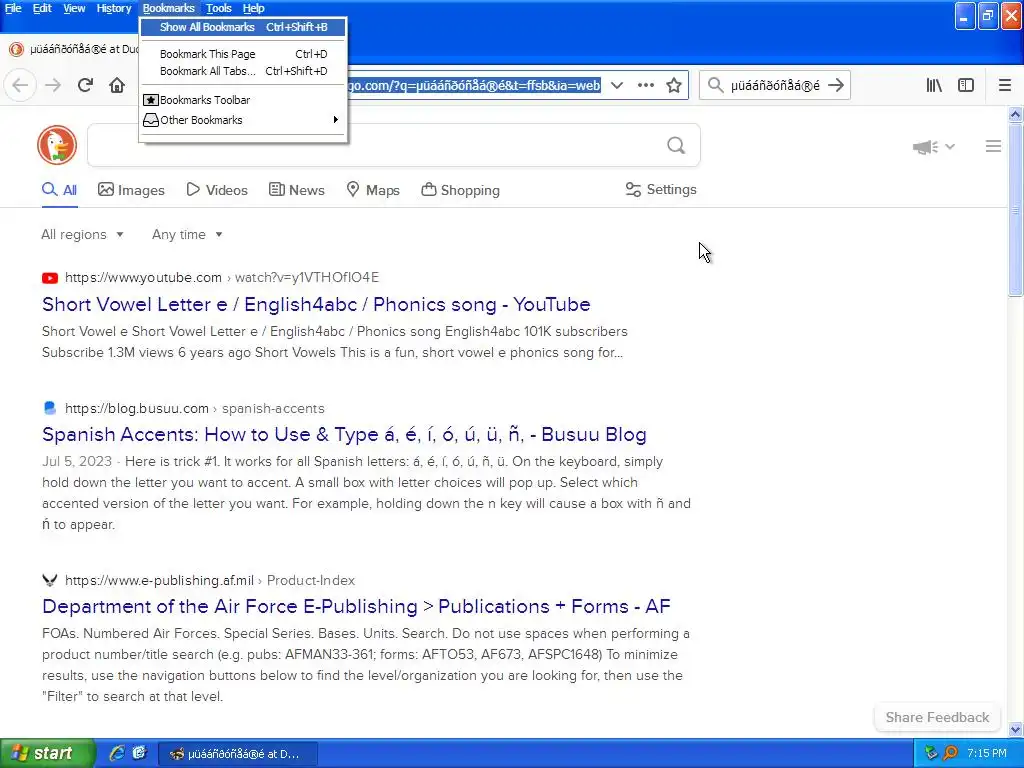Open the File menu
Image resolution: width=1024 pixels, height=768 pixels.
13,8
